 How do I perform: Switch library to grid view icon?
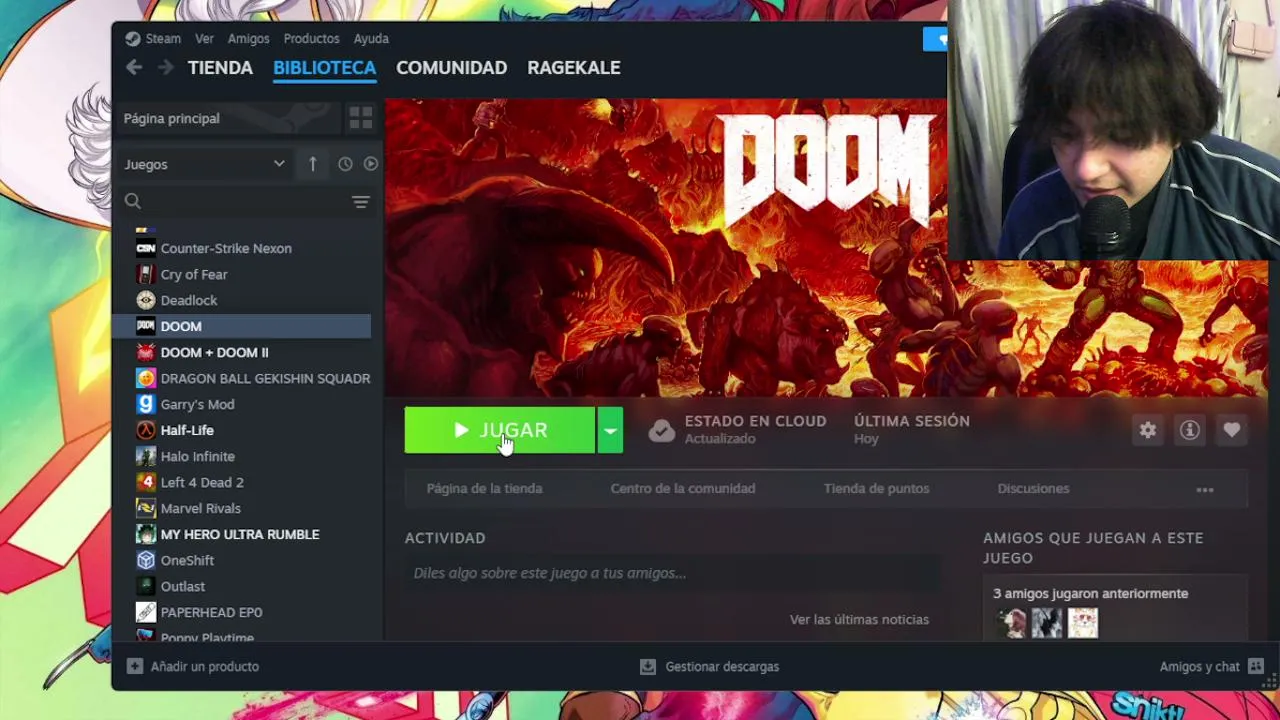(x=361, y=118)
